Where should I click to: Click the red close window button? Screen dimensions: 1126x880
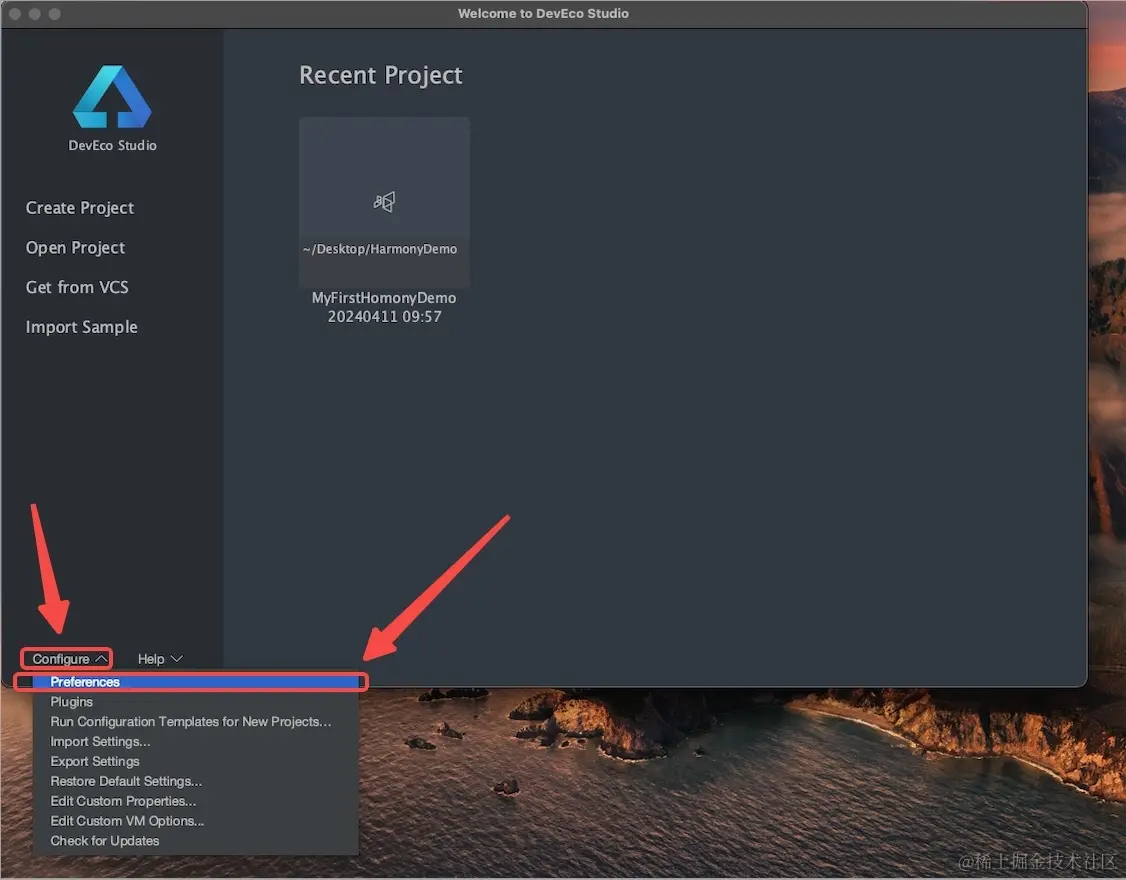click(x=14, y=14)
